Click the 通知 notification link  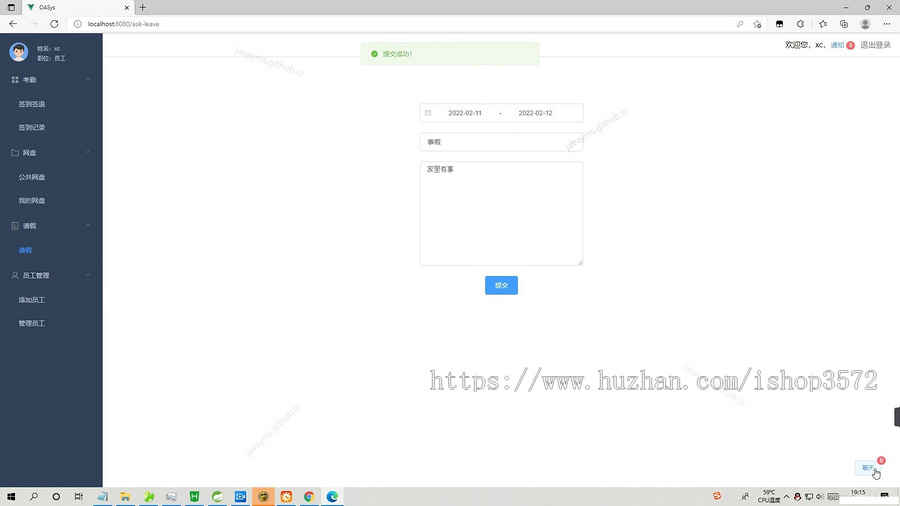coord(837,45)
